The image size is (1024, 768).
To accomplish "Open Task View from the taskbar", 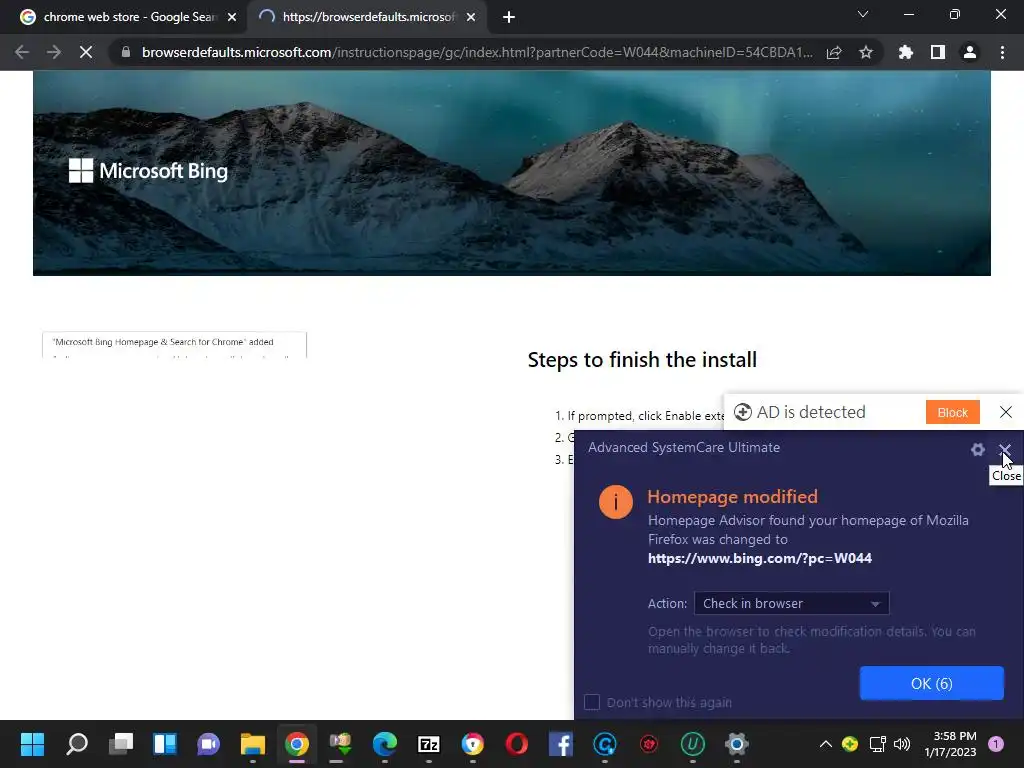I will pyautogui.click(x=121, y=744).
